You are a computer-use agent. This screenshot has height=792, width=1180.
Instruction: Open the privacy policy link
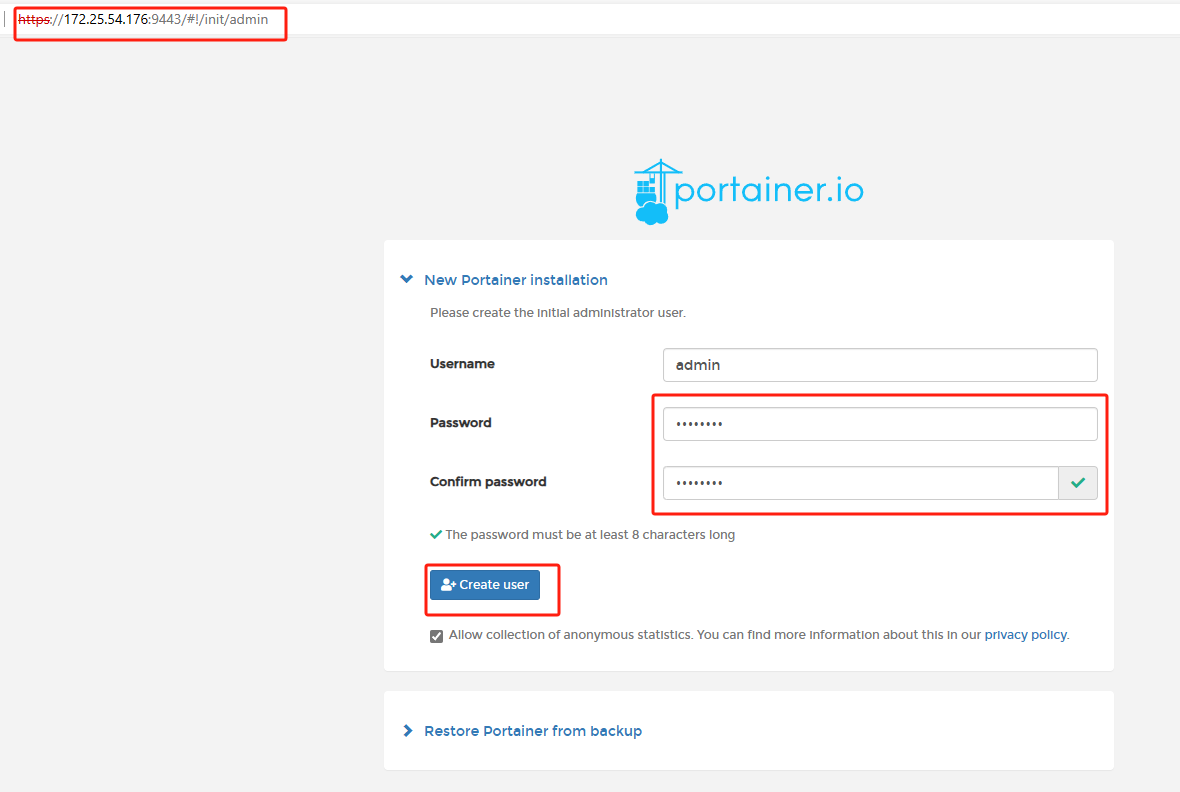[x=1025, y=635]
